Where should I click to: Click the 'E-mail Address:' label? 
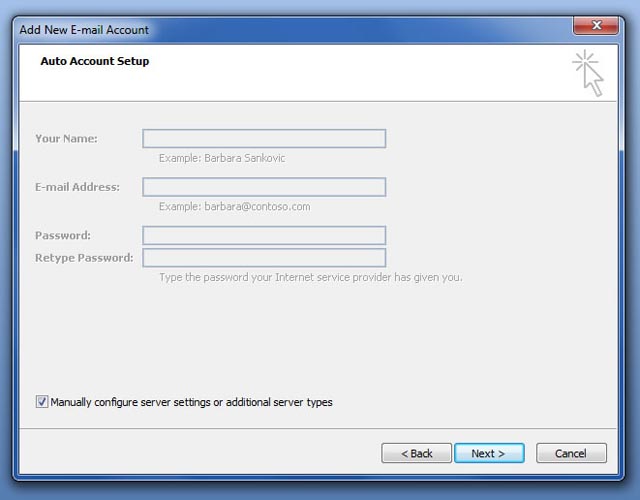78,187
